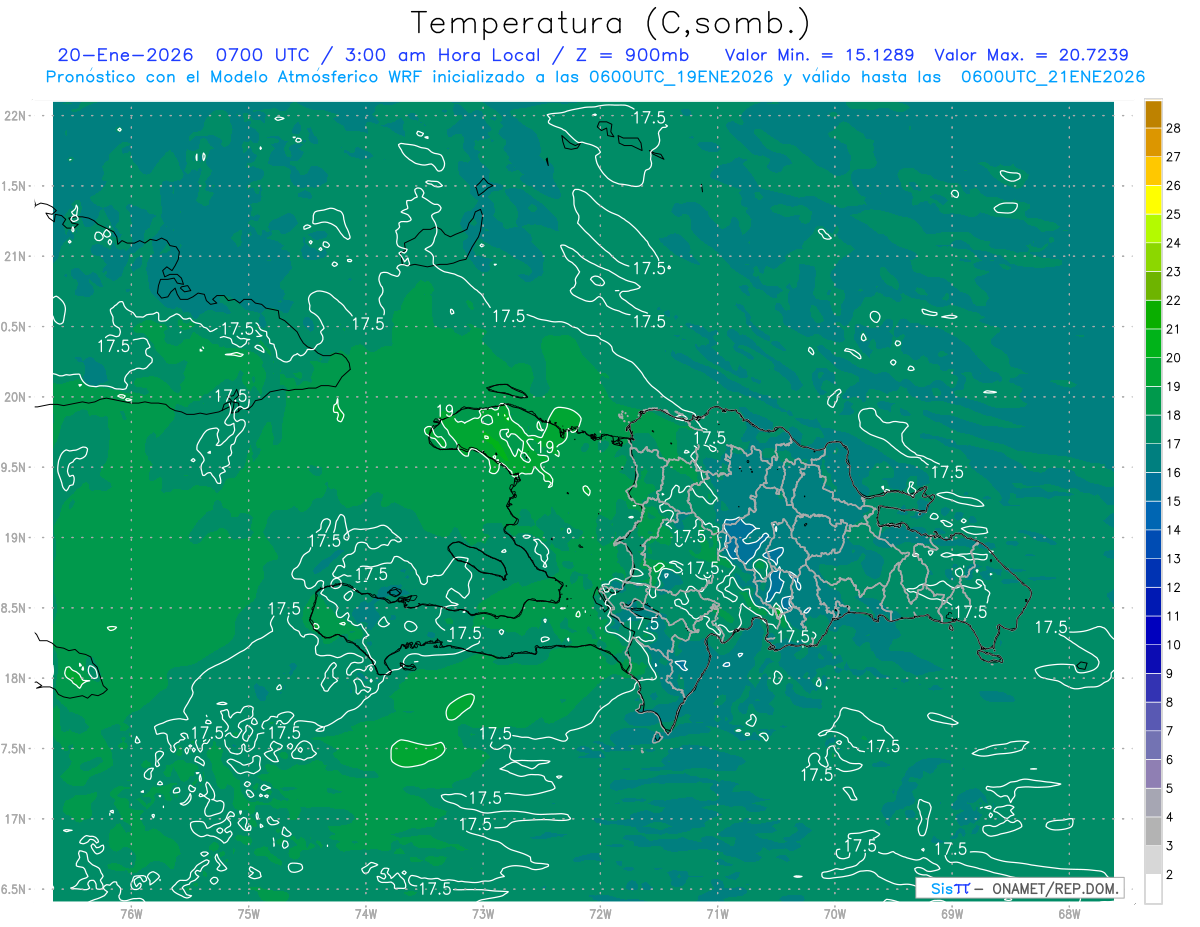Select the green colorbar segment between 21 and 22
The image size is (1200, 927).
point(1153,315)
